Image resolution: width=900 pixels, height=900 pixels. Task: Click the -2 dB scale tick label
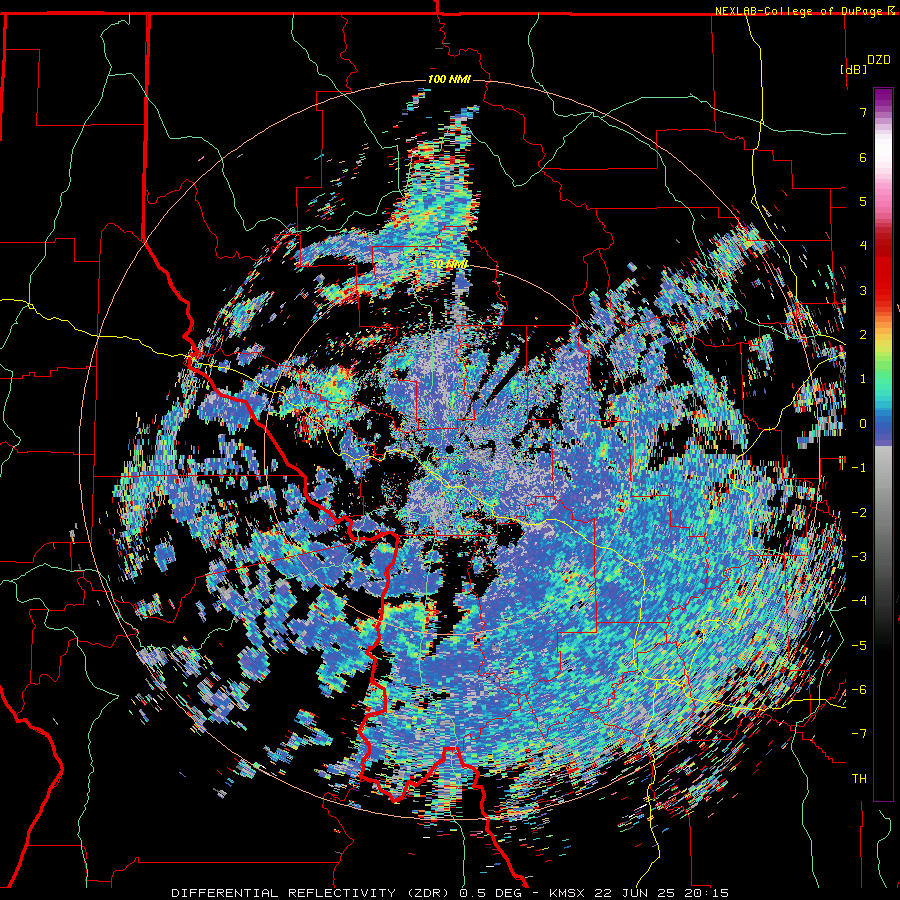tap(859, 513)
